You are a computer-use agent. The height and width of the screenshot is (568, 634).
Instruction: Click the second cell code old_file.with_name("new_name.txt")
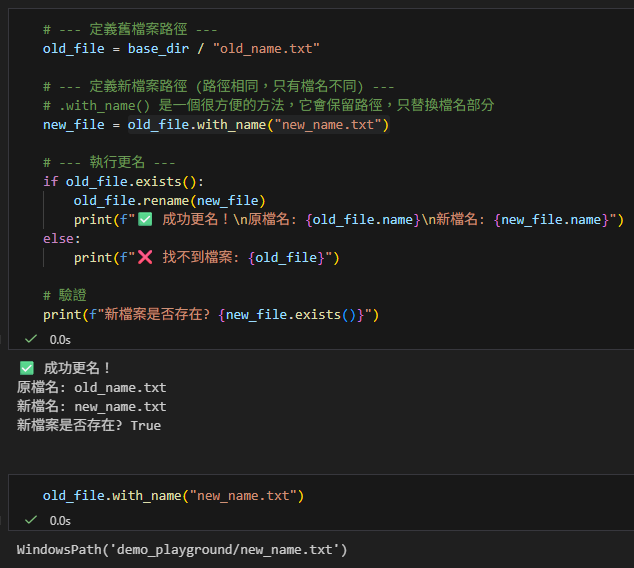pos(173,496)
